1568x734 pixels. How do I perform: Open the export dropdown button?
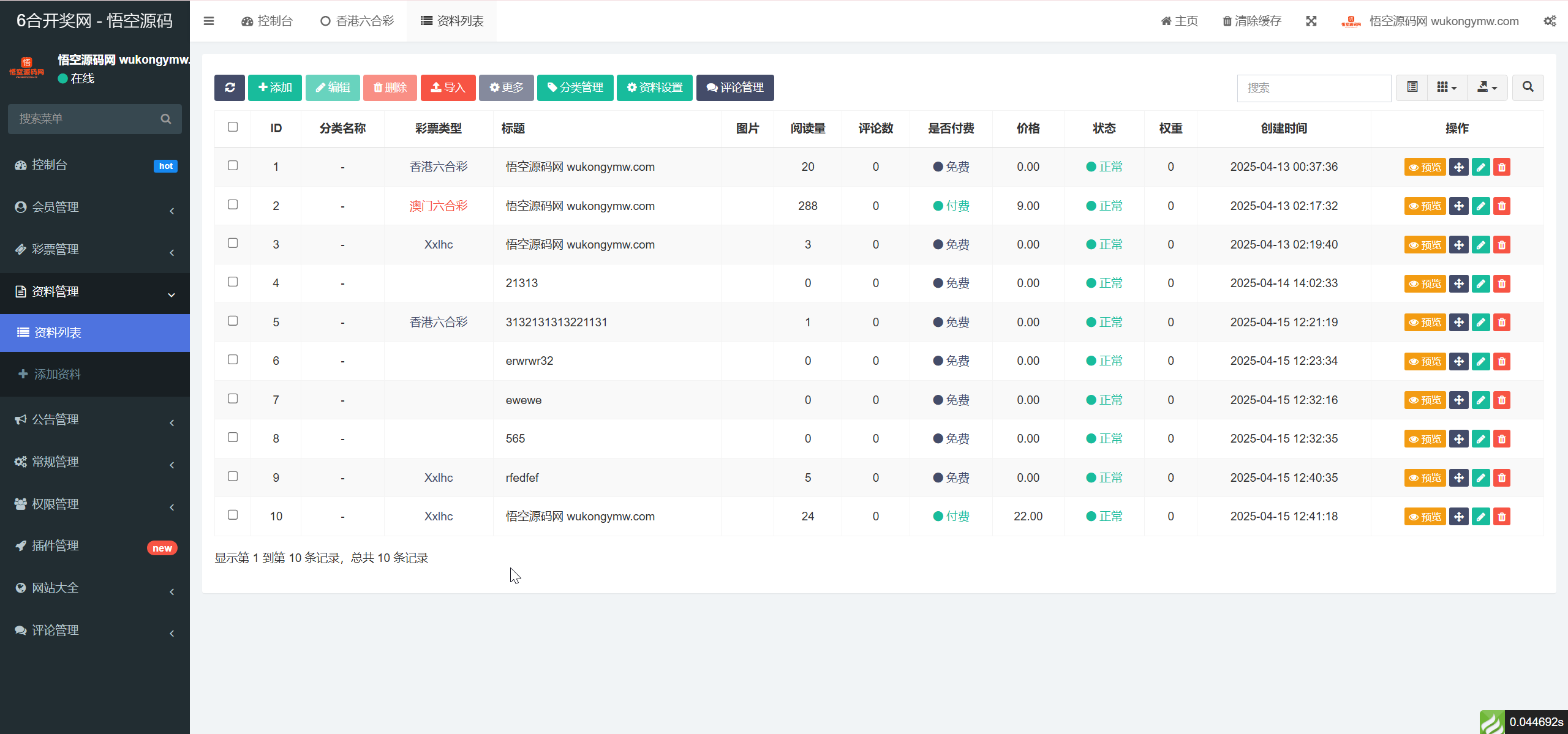tap(1487, 88)
